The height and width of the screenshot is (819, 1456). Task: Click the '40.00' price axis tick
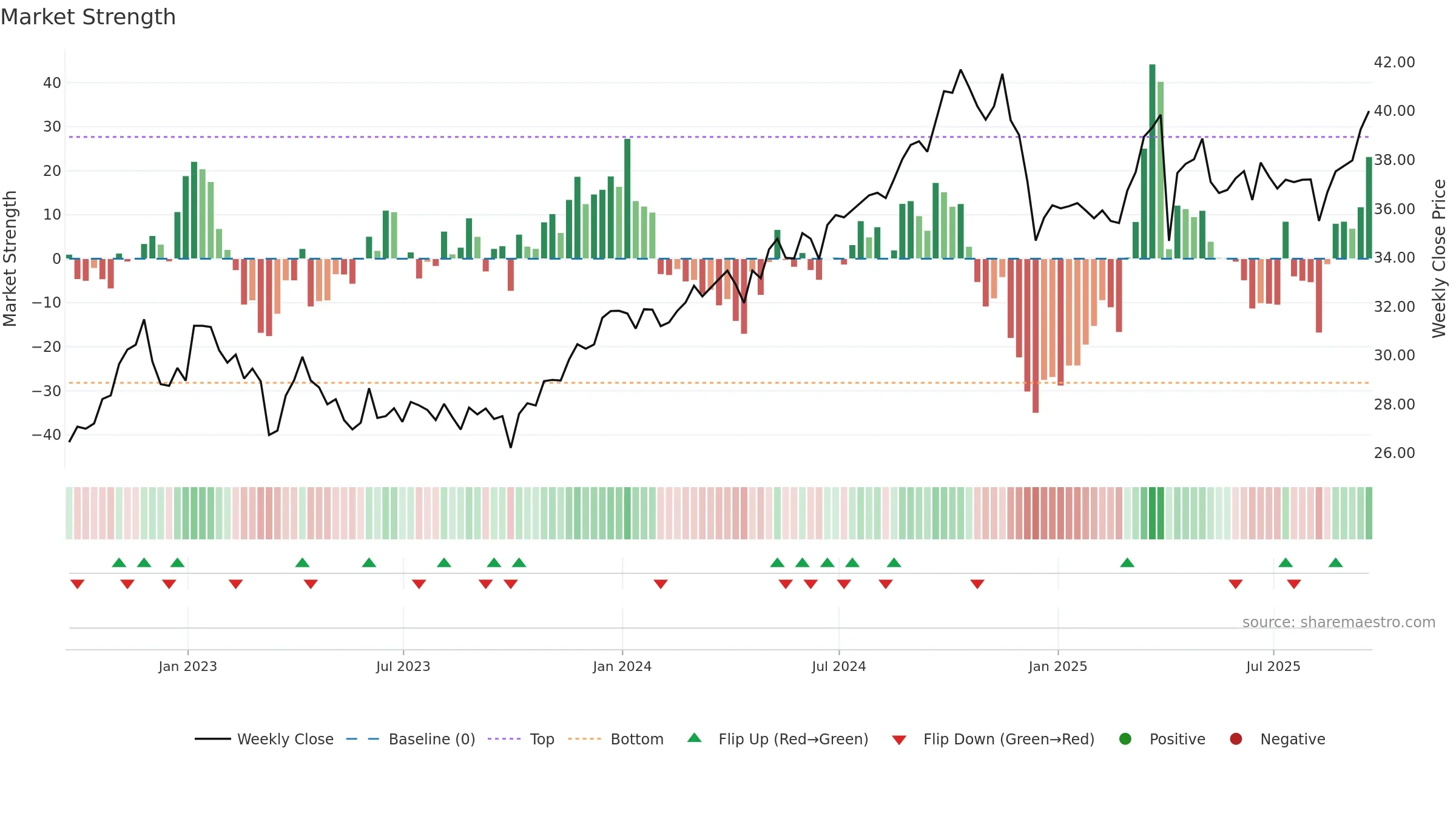(x=1394, y=111)
